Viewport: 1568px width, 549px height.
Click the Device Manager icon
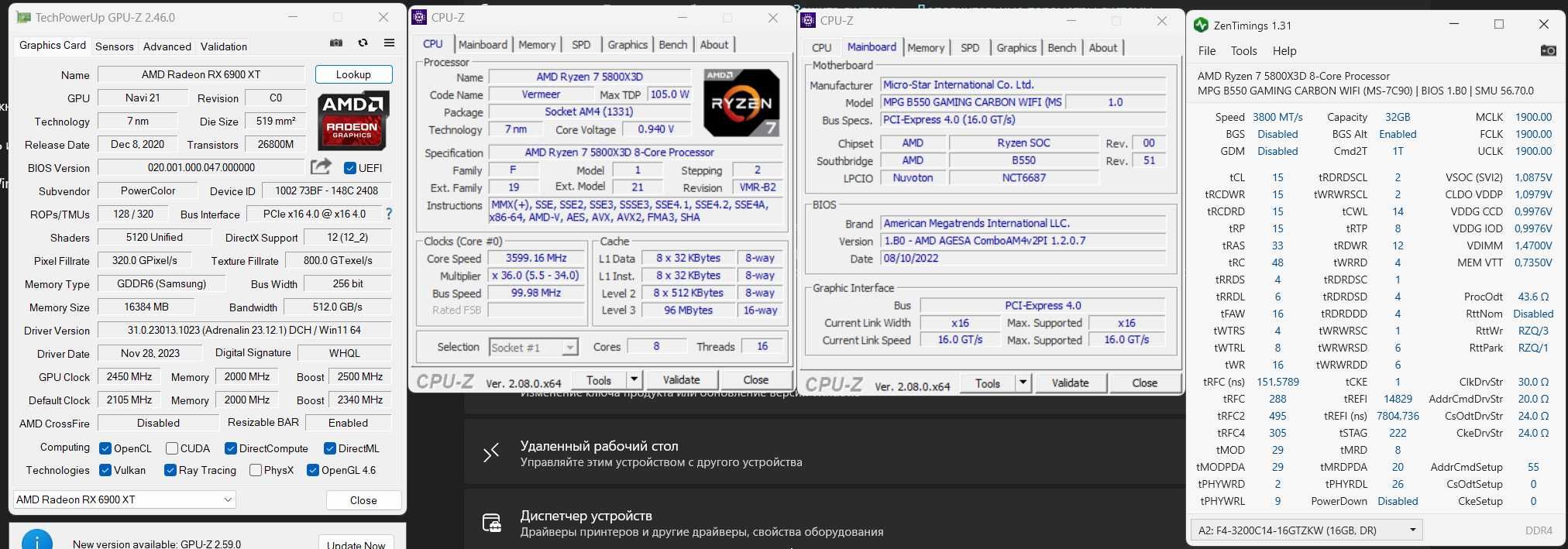point(491,523)
